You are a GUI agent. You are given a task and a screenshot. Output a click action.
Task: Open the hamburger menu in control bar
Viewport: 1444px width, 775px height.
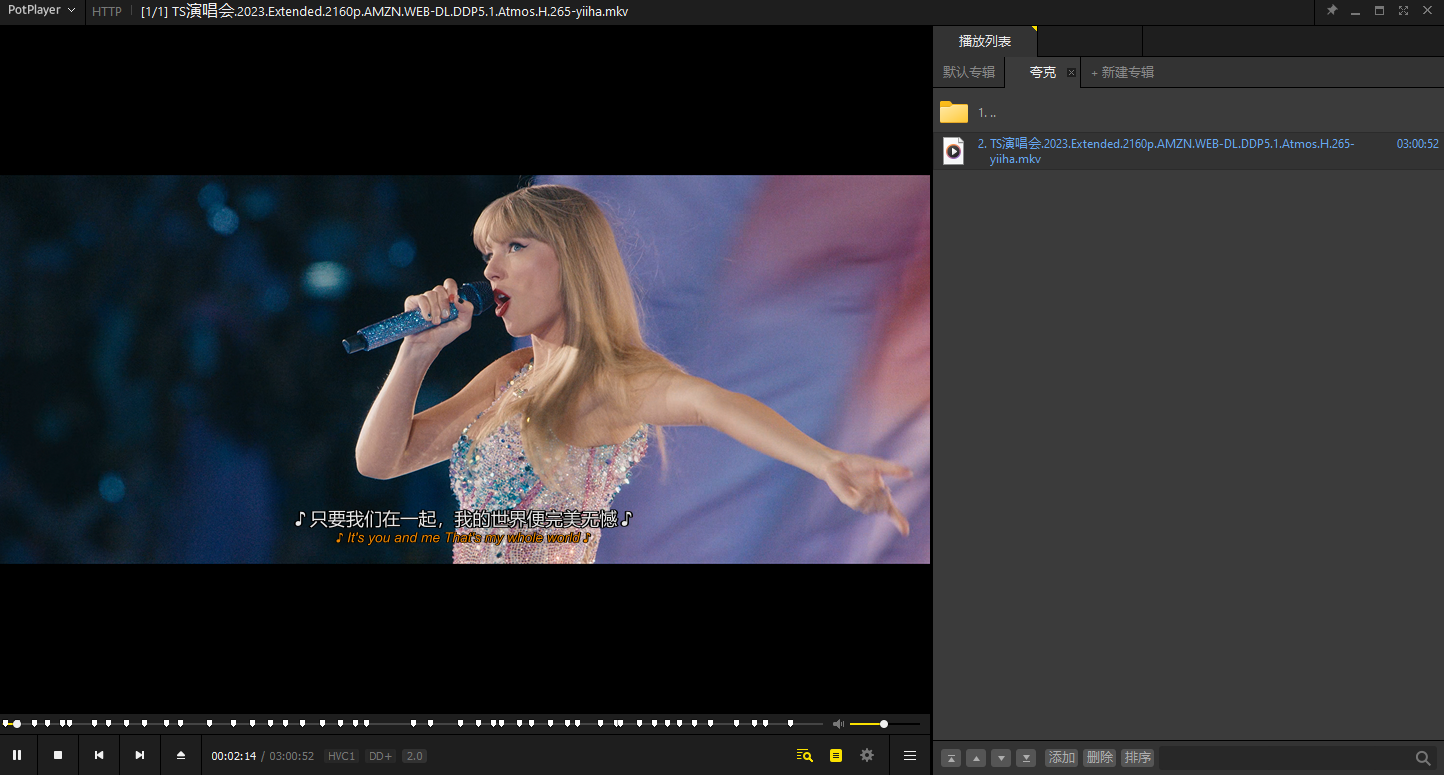pyautogui.click(x=910, y=756)
